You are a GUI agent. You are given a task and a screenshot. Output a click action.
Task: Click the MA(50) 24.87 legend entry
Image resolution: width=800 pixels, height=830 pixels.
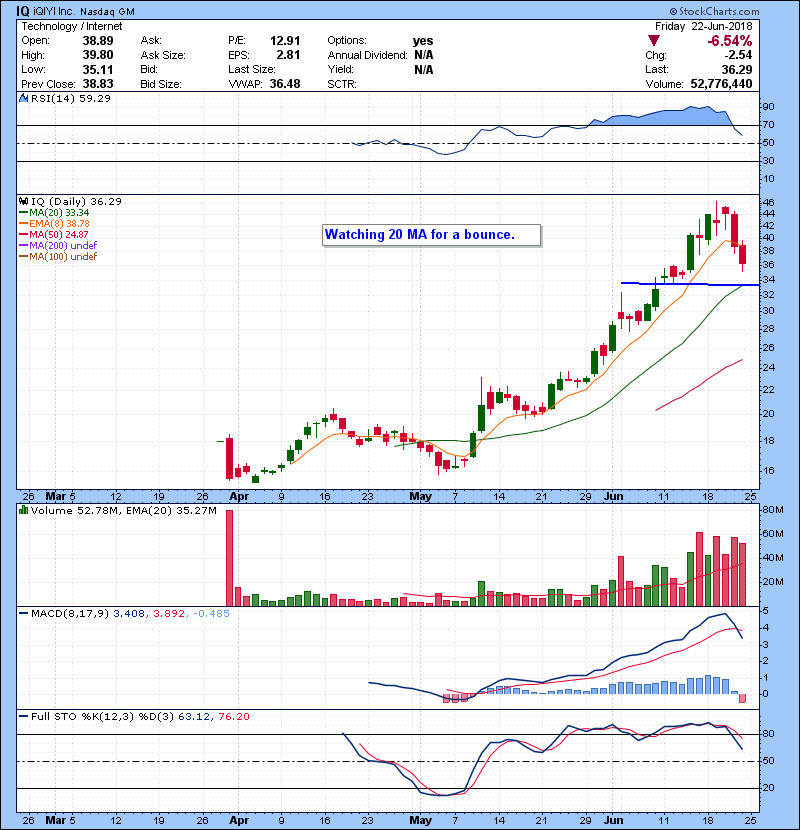click(53, 234)
